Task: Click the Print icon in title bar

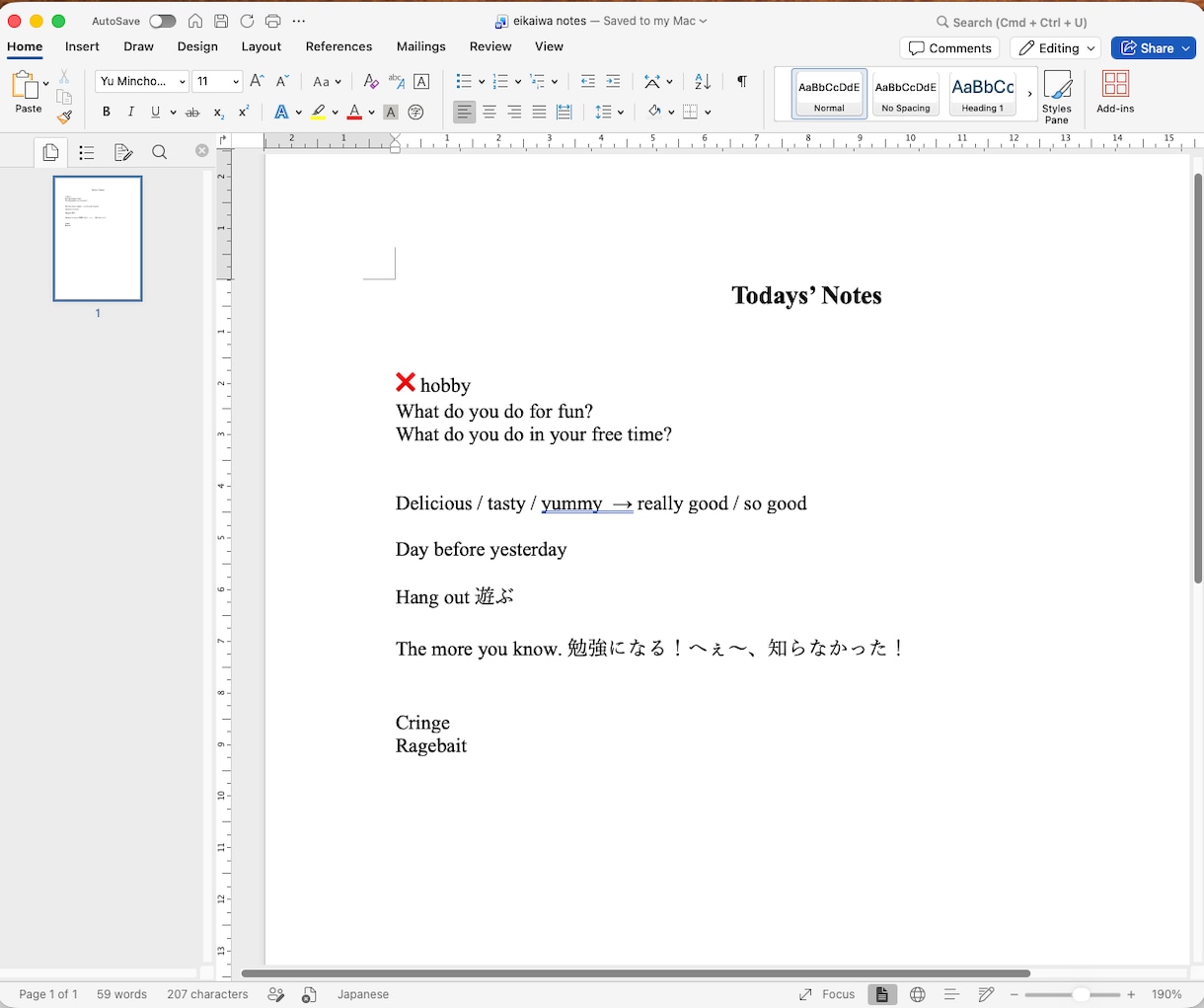Action: (273, 22)
